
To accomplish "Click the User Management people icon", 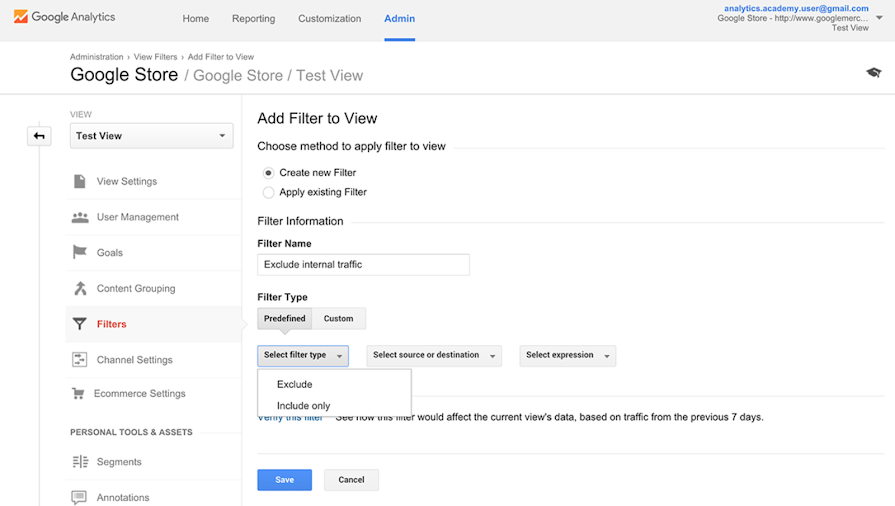I will point(80,217).
